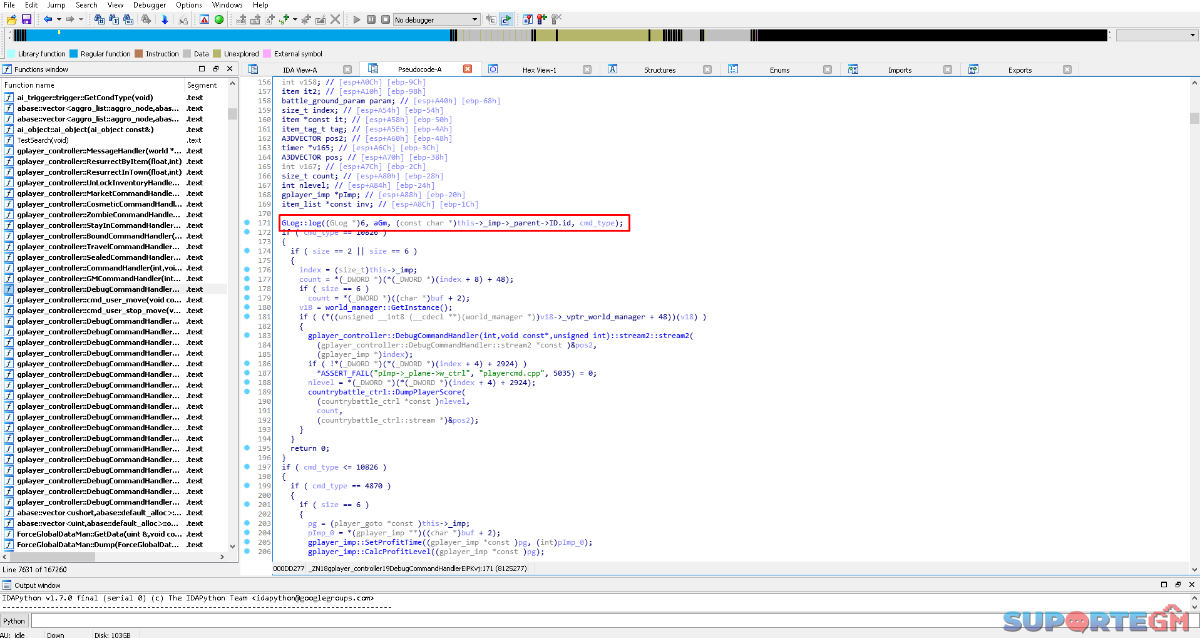Click the External symbol pink legend swatch

pos(267,53)
